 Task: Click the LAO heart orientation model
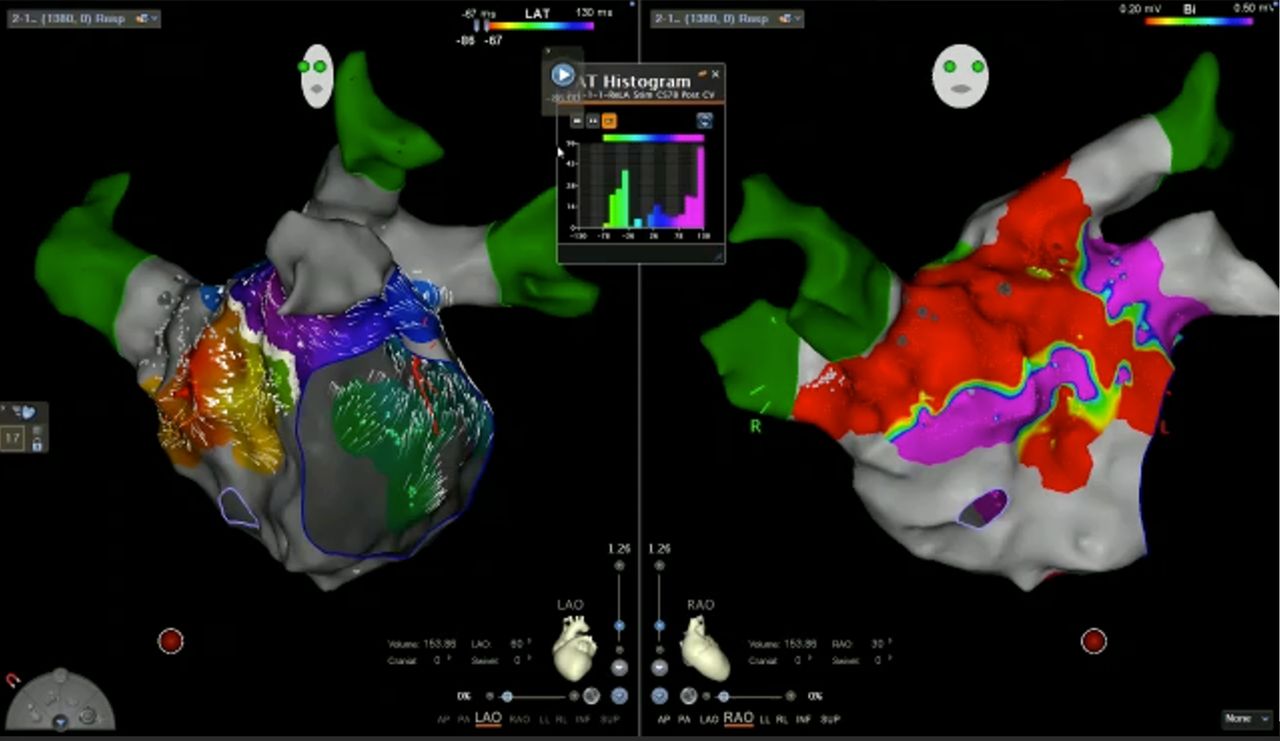[x=575, y=648]
